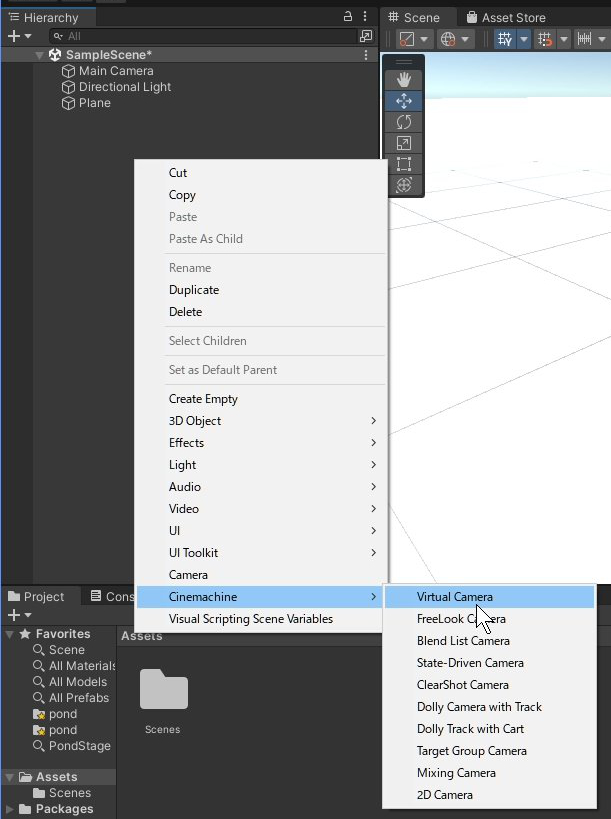Open scene picker icon beside search field
Screen dimensions: 611x819
[366, 36]
